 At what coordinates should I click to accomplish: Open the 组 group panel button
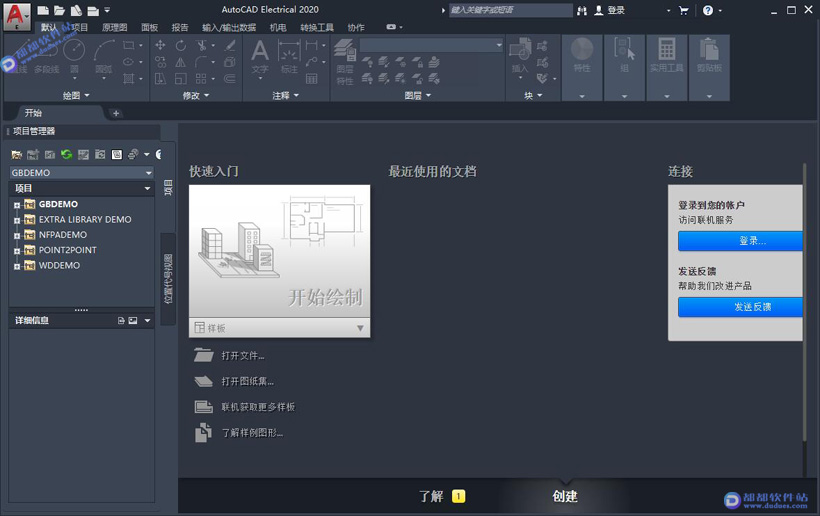(624, 68)
